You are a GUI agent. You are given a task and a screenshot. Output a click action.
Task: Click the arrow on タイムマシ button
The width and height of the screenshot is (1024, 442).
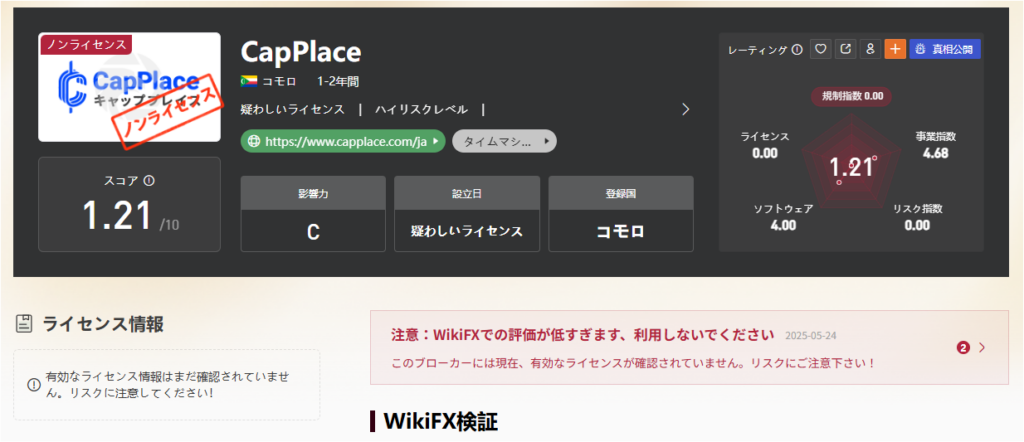(547, 141)
